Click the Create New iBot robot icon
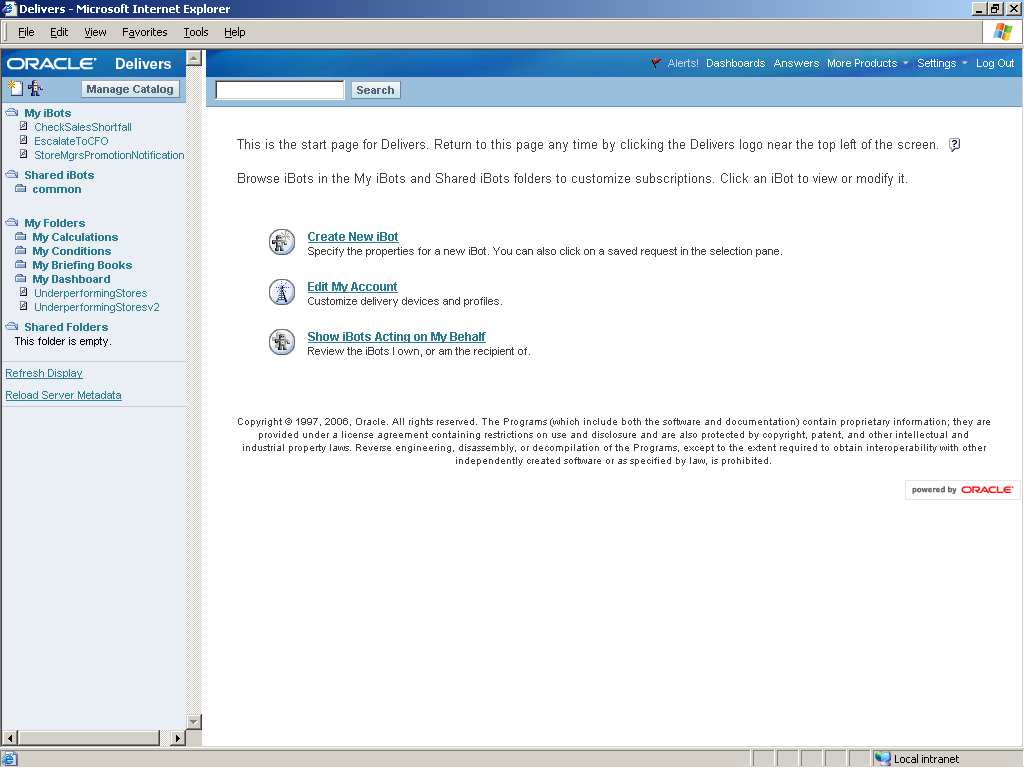Viewport: 1024px width, 768px height. 282,242
